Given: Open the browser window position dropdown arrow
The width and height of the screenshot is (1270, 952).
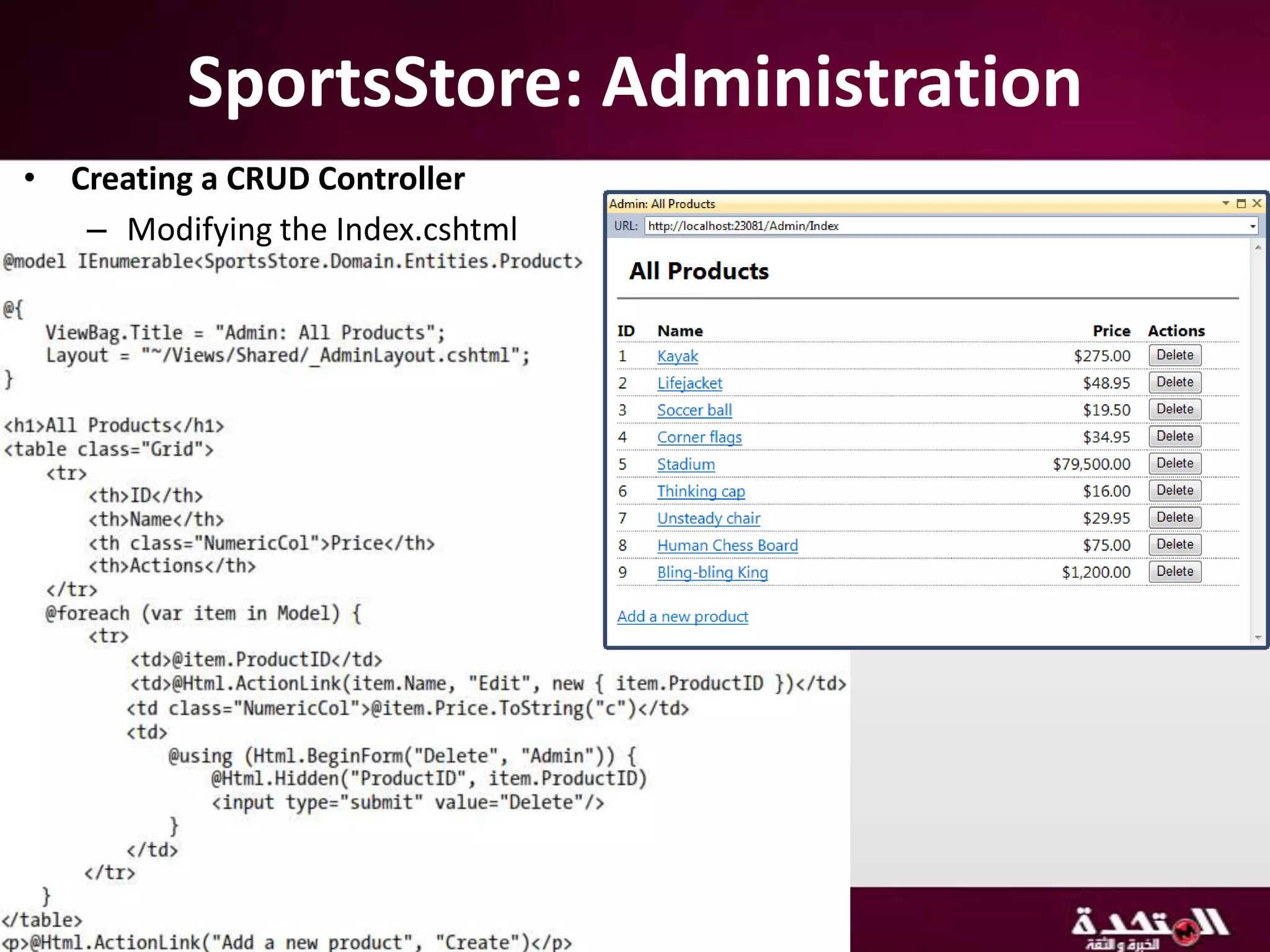Looking at the screenshot, I should [1225, 203].
